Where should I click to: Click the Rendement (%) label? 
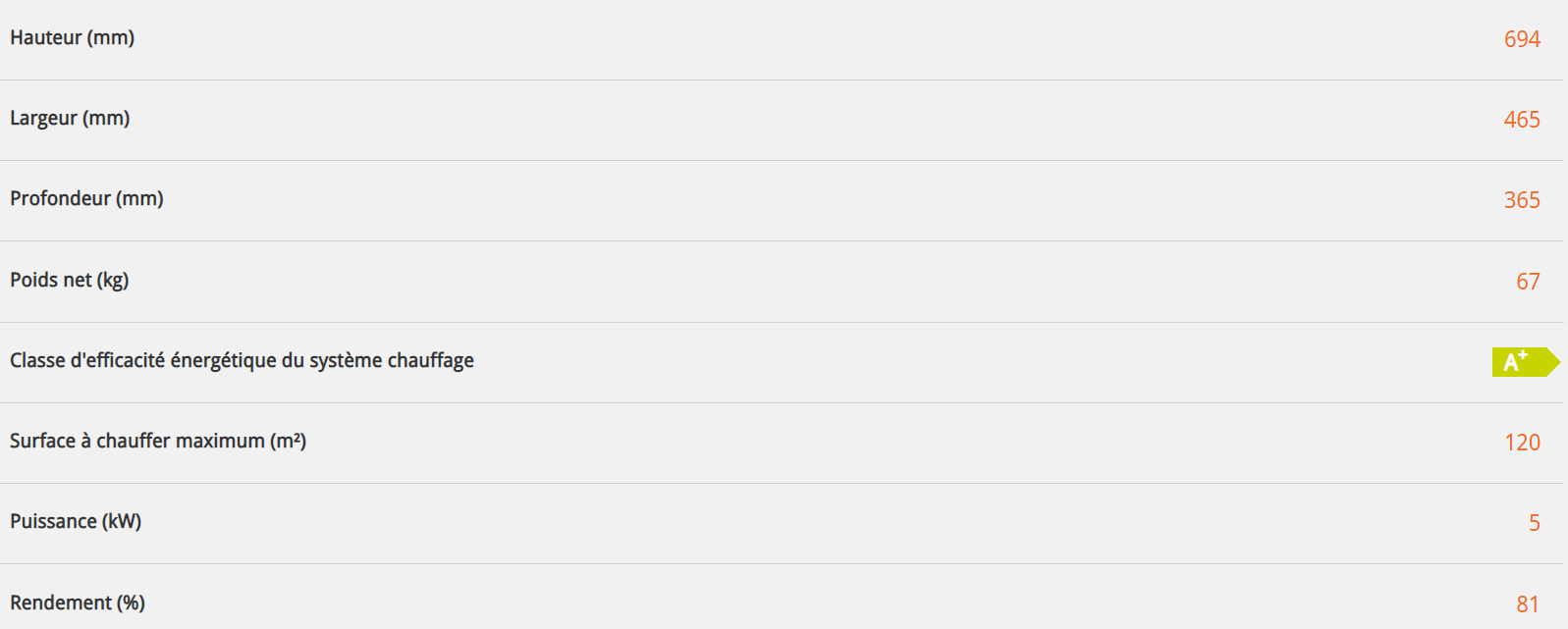click(x=78, y=603)
